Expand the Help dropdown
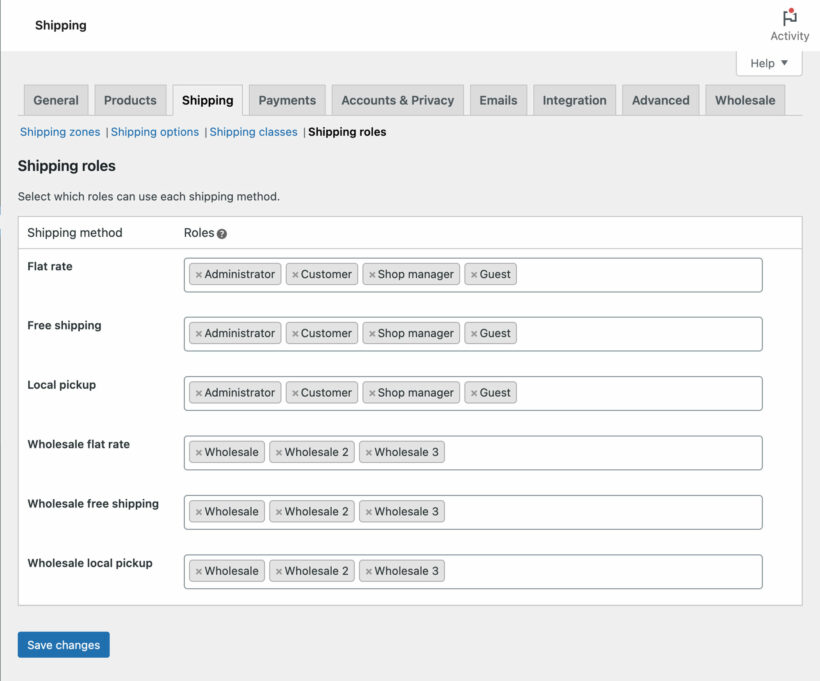Viewport: 820px width, 681px height. [x=768, y=62]
